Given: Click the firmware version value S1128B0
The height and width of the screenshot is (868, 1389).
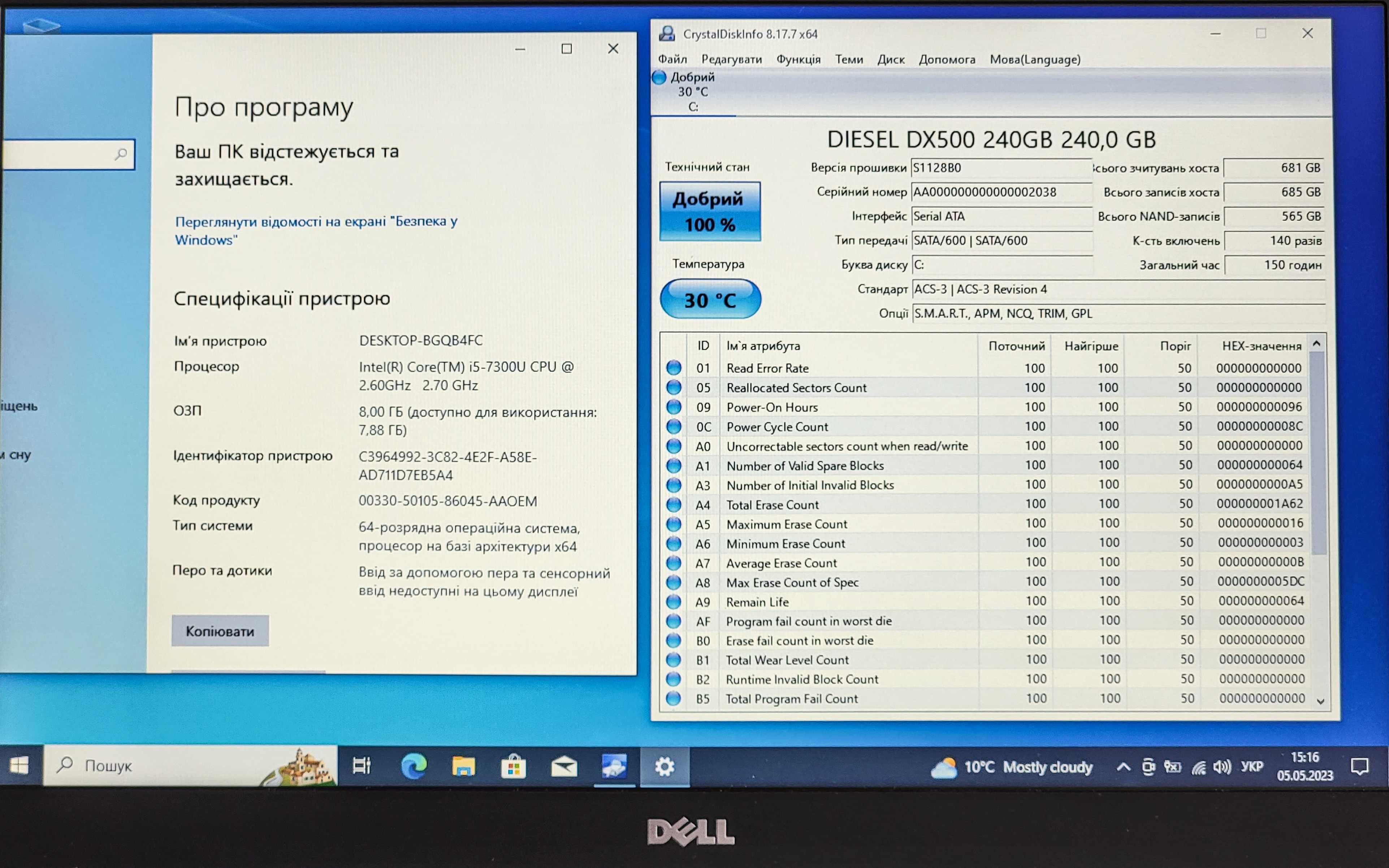Looking at the screenshot, I should click(x=1001, y=168).
